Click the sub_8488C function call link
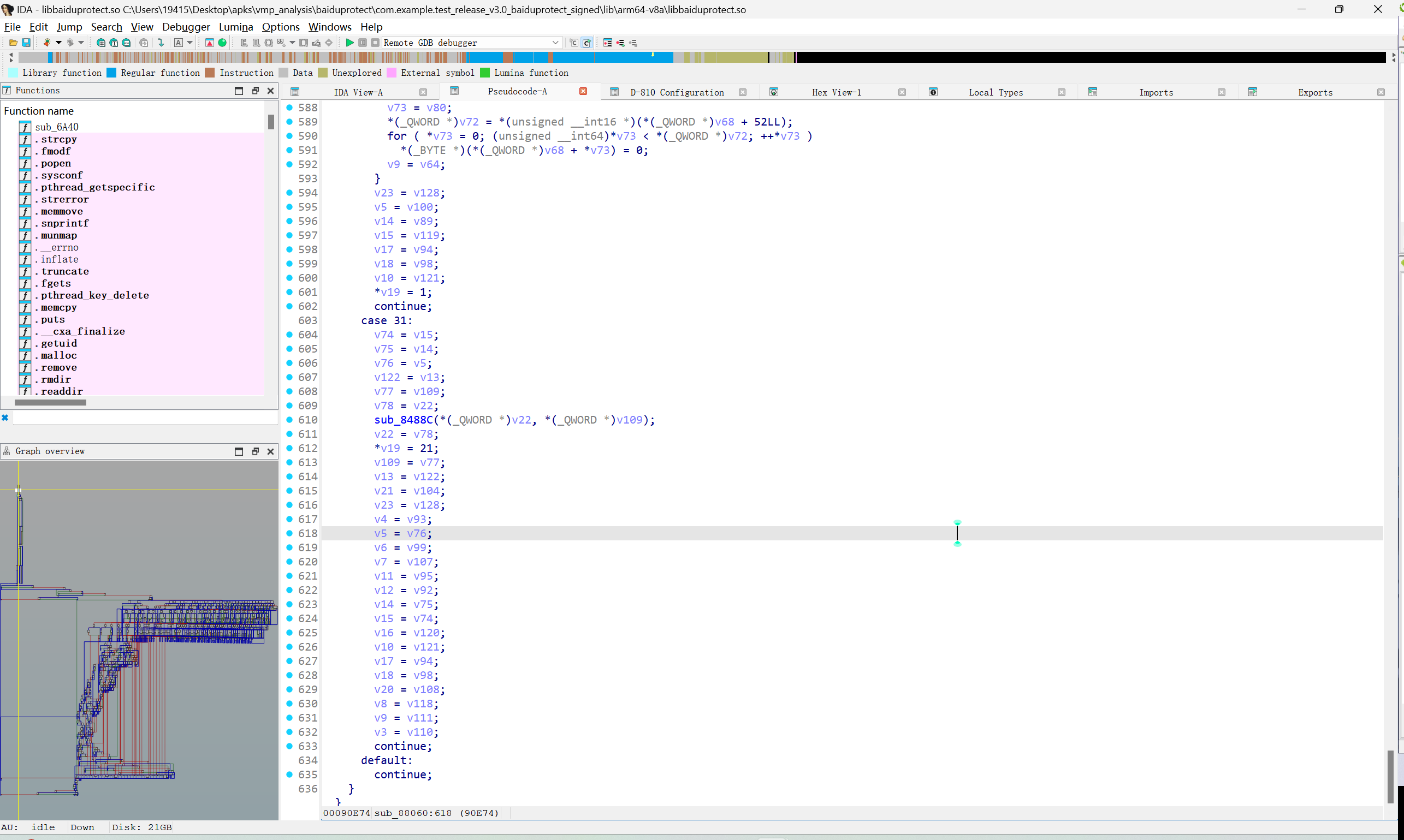 point(403,420)
